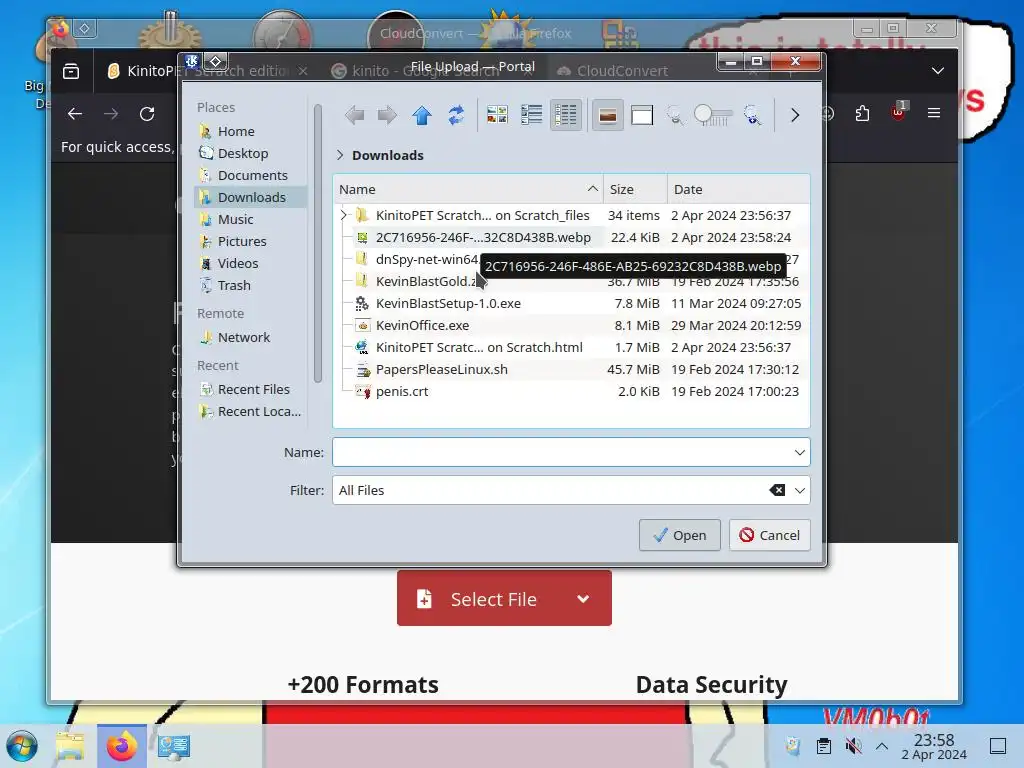The image size is (1024, 768).
Task: Click the zoom in magnifier icon
Action: 753,116
